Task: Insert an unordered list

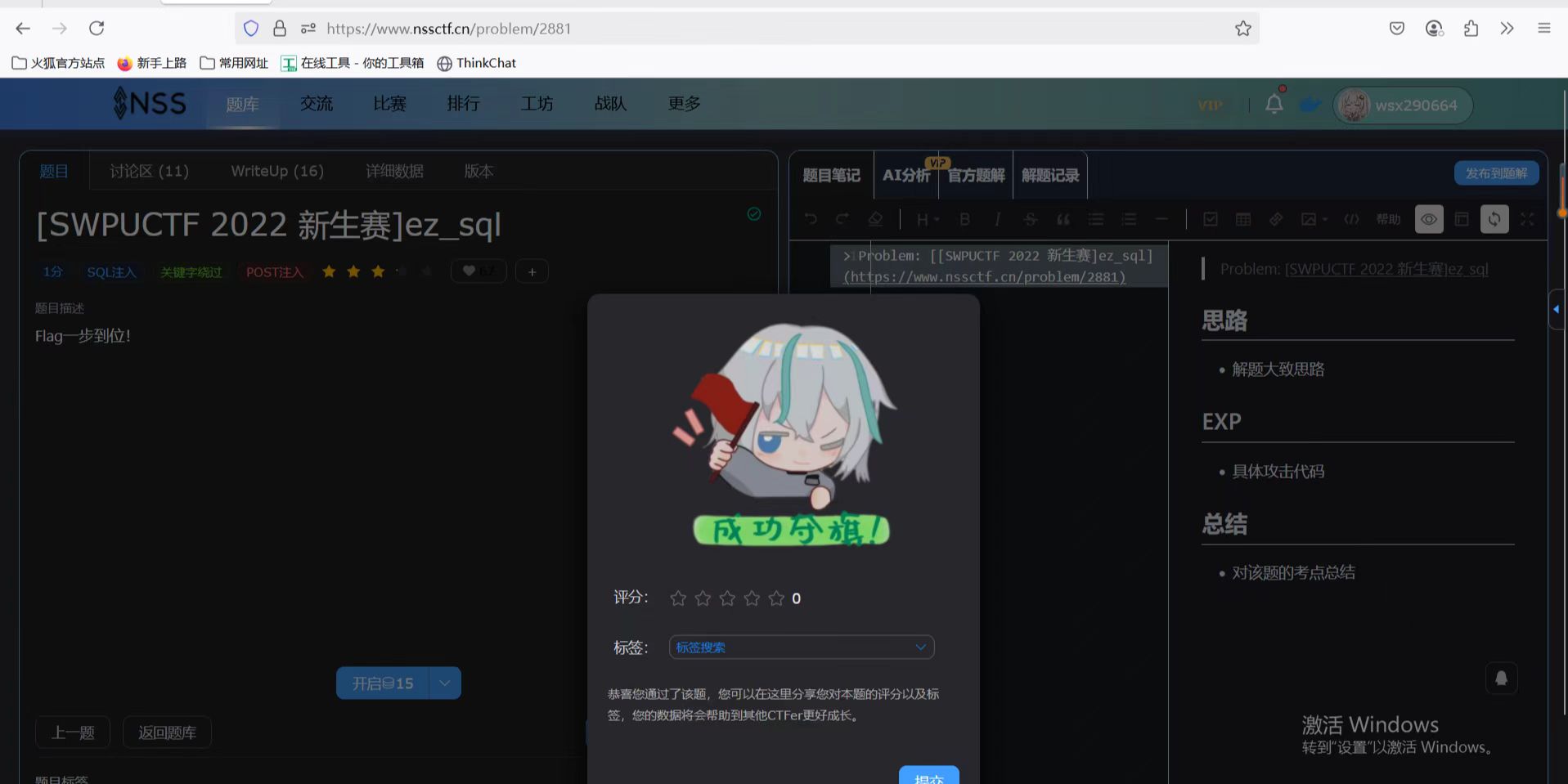Action: click(1096, 219)
